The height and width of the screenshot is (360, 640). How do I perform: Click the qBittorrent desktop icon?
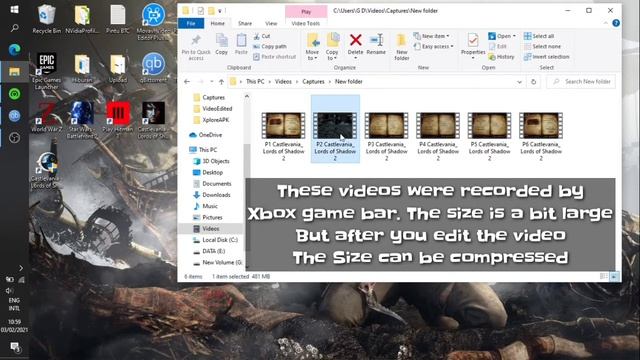coord(153,68)
